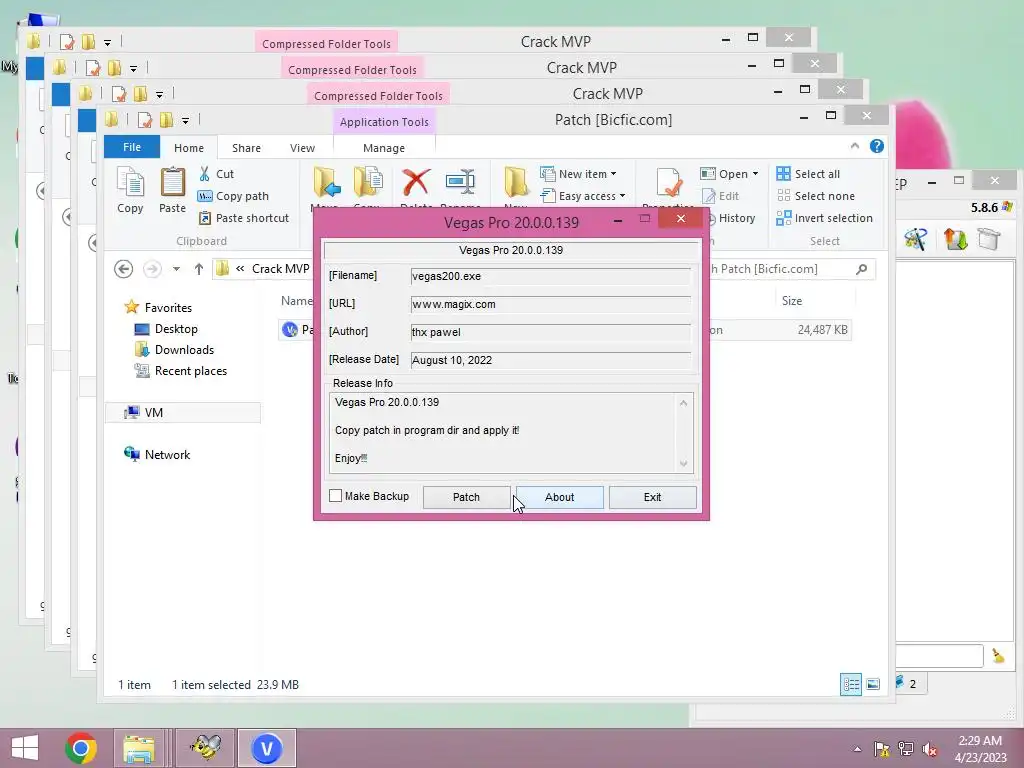Click Invert selection in the ribbon

825,218
